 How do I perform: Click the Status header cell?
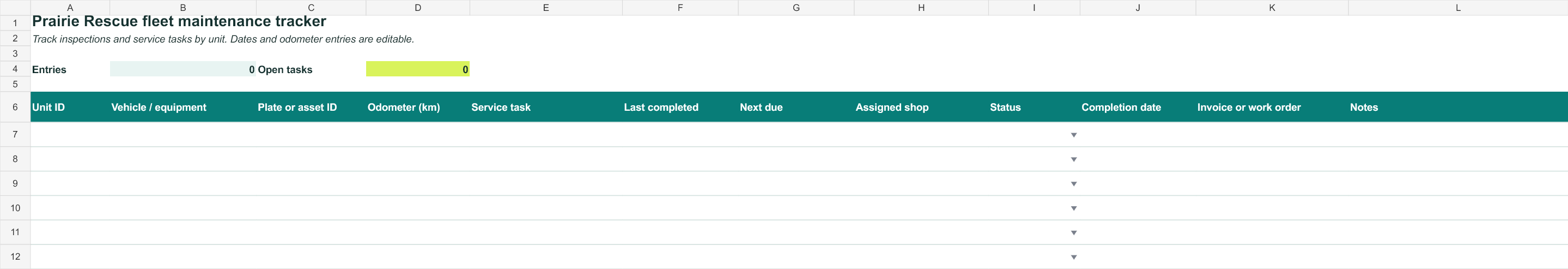point(1034,107)
